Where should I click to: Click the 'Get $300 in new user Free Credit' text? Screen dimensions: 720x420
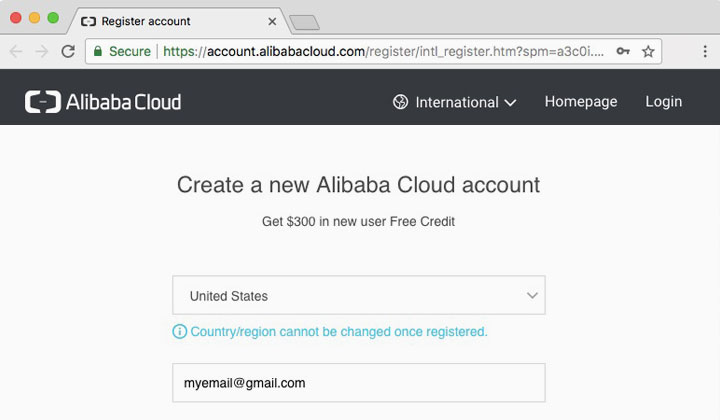[x=358, y=221]
